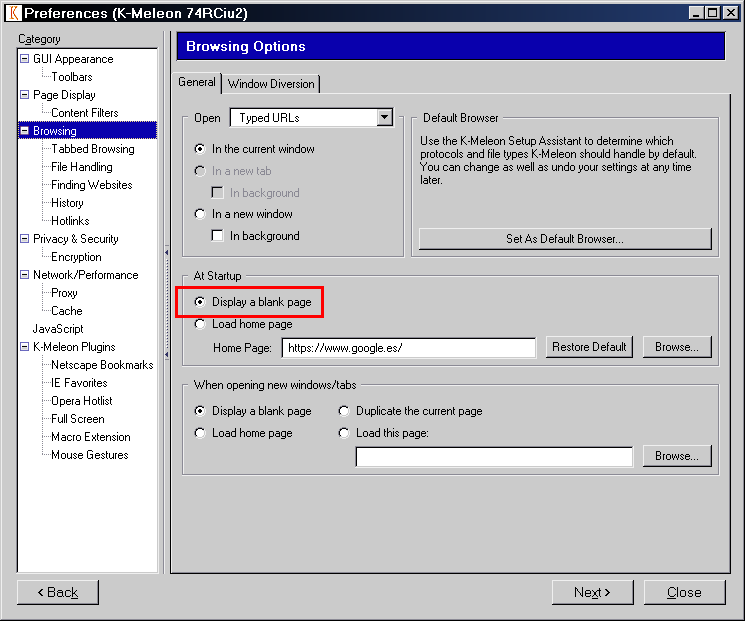The width and height of the screenshot is (745, 621).
Task: Select K-Meleon Plugins category label
Action: coord(74,347)
